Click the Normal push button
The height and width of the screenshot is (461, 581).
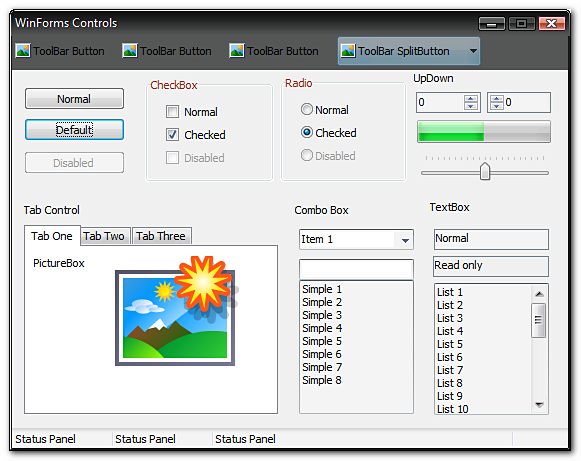(x=74, y=99)
